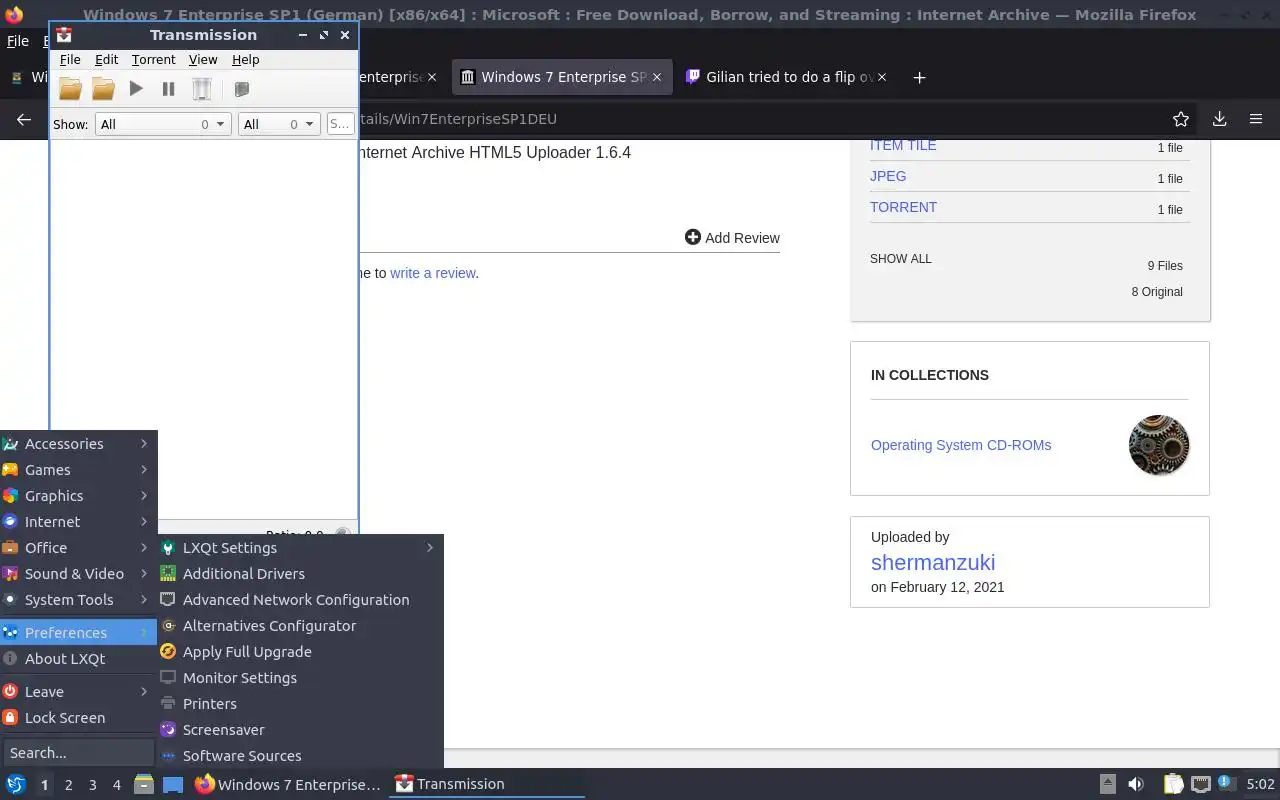
Task: Open Transmission's View menu
Action: (203, 60)
